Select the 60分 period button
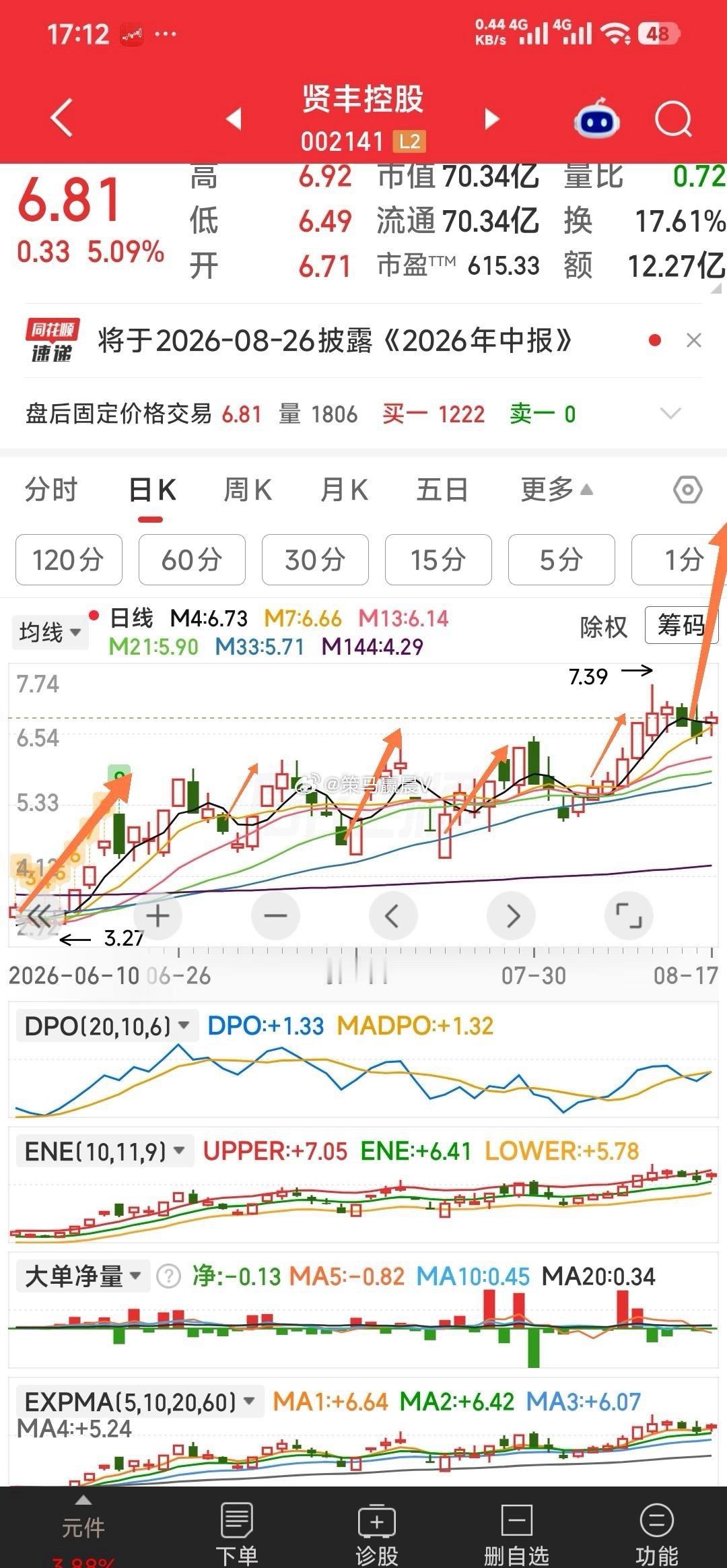The height and width of the screenshot is (1568, 727). 192,560
